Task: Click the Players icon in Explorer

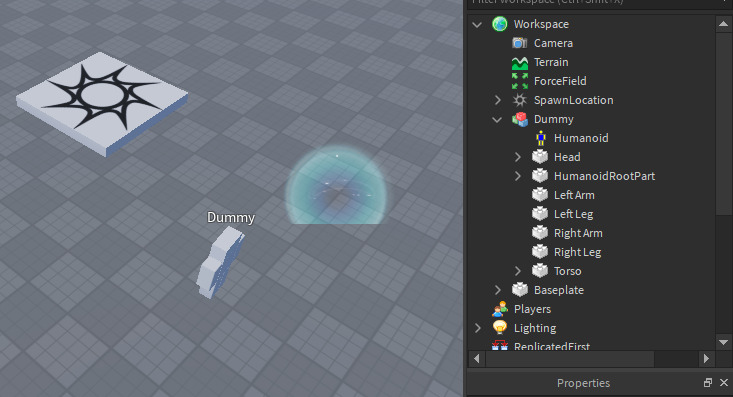Action: (x=500, y=309)
